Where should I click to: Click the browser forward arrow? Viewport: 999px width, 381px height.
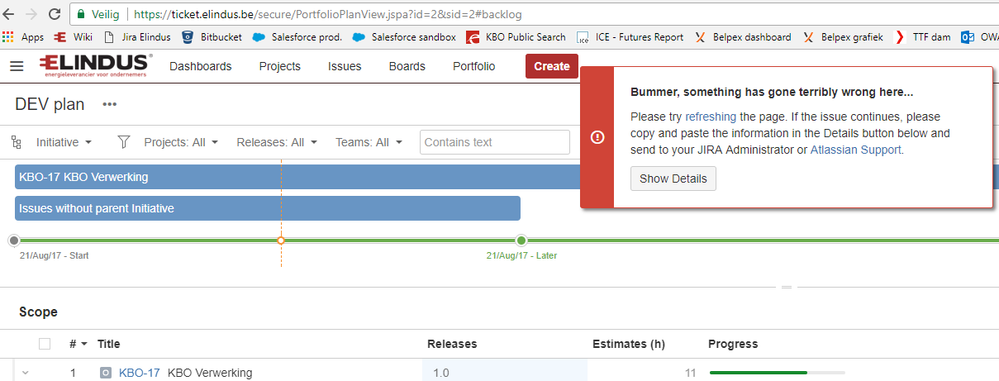(x=31, y=13)
